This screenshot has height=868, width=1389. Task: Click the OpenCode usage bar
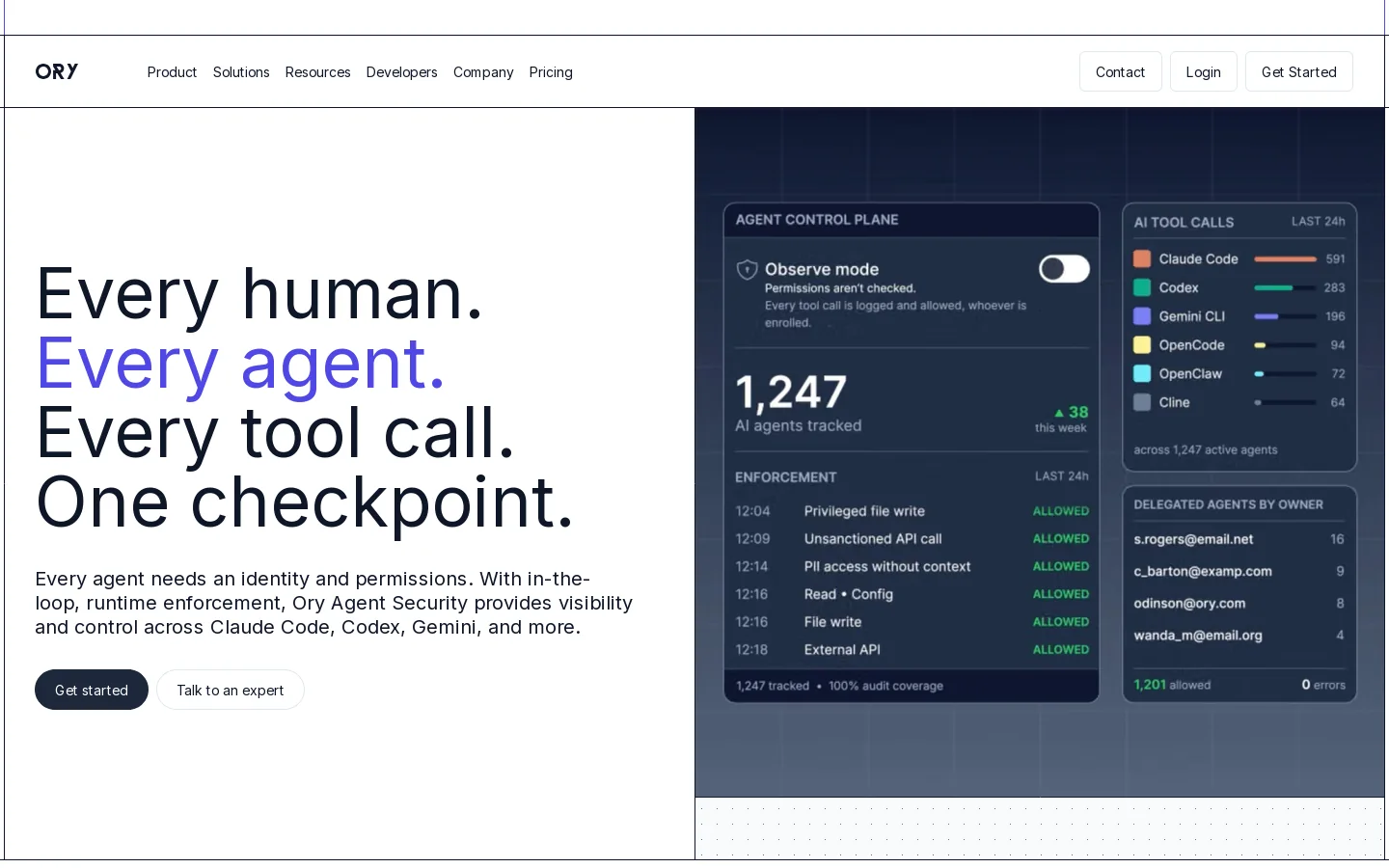pyautogui.click(x=1285, y=344)
